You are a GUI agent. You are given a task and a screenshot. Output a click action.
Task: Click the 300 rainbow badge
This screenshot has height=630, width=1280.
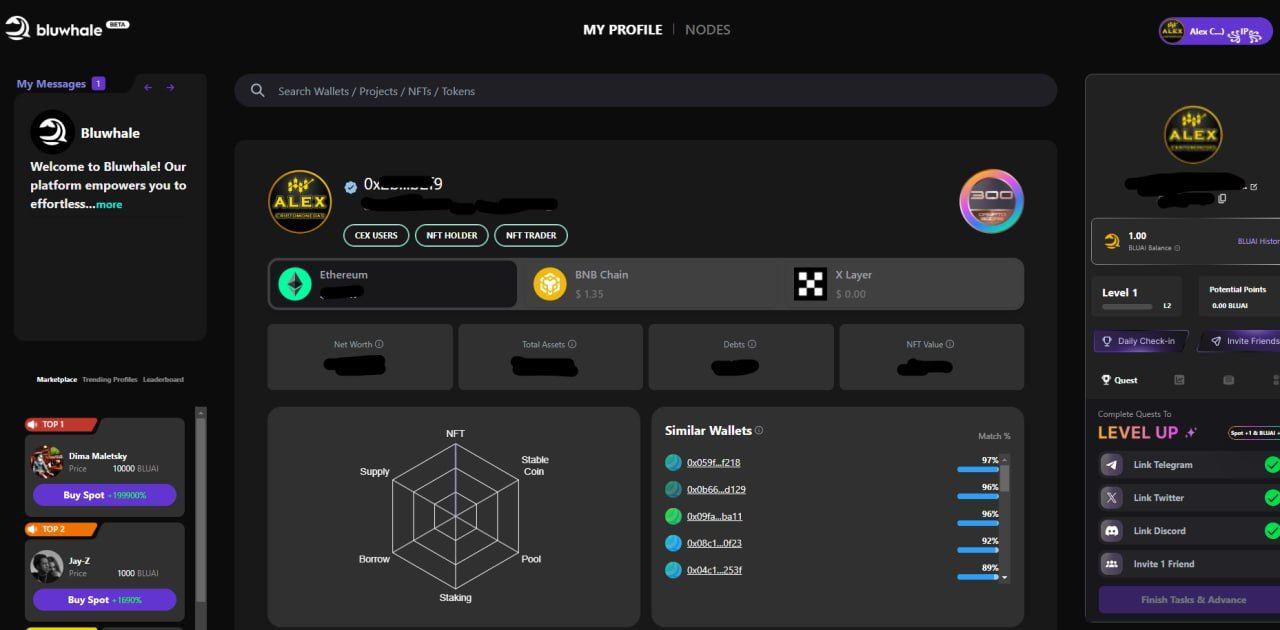[991, 201]
